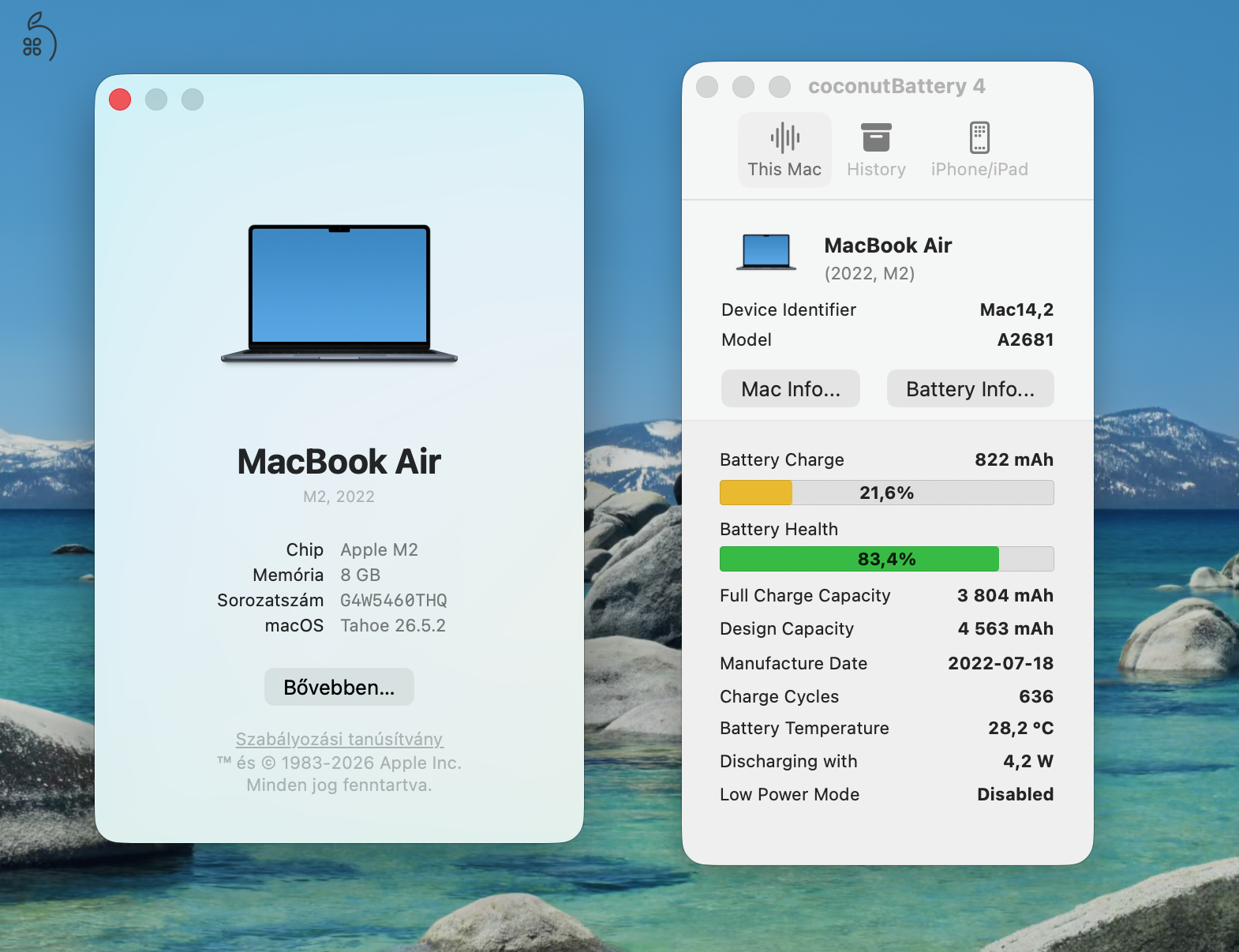Click the 8 GB memory value

click(x=361, y=575)
